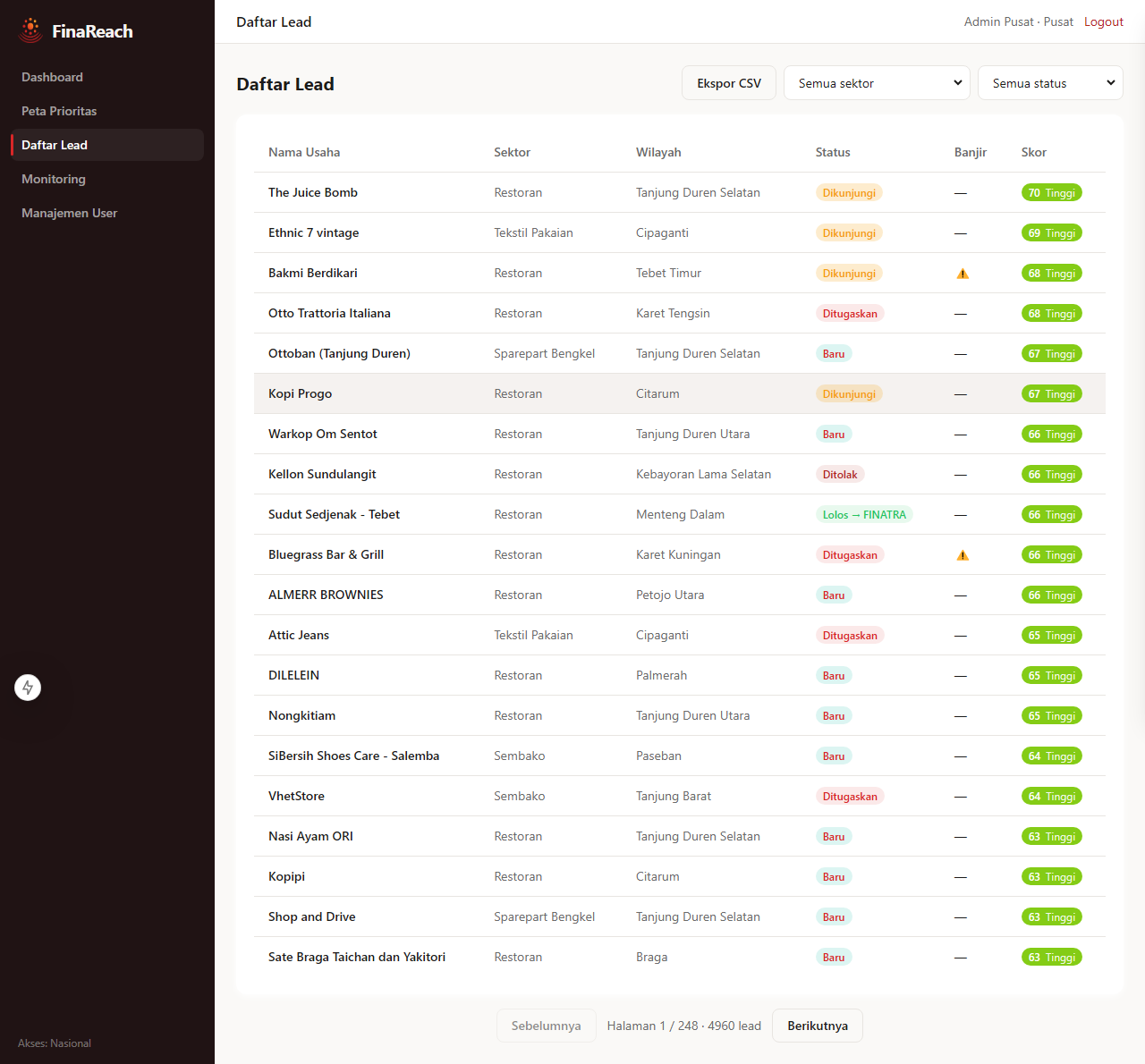Open the Semua status dropdown
Screen dimensions: 1145x1064
[1050, 83]
